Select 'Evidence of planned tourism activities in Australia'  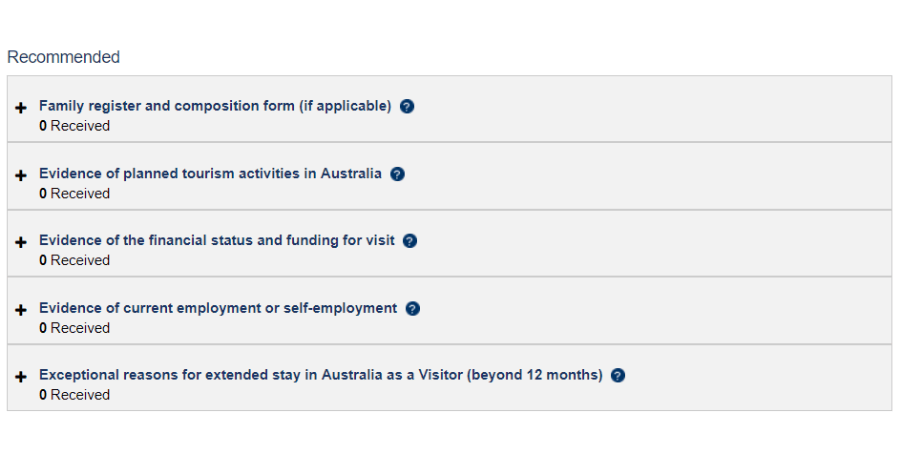[x=210, y=173]
